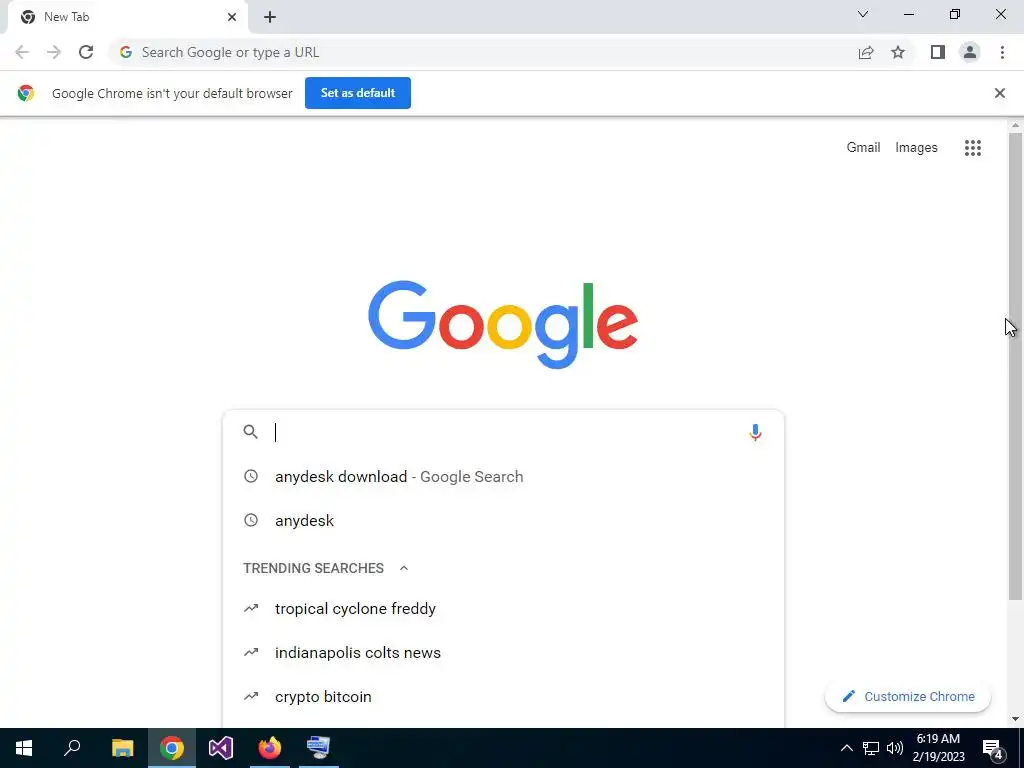Close the New Tab tab
Viewport: 1024px width, 768px height.
[x=232, y=17]
